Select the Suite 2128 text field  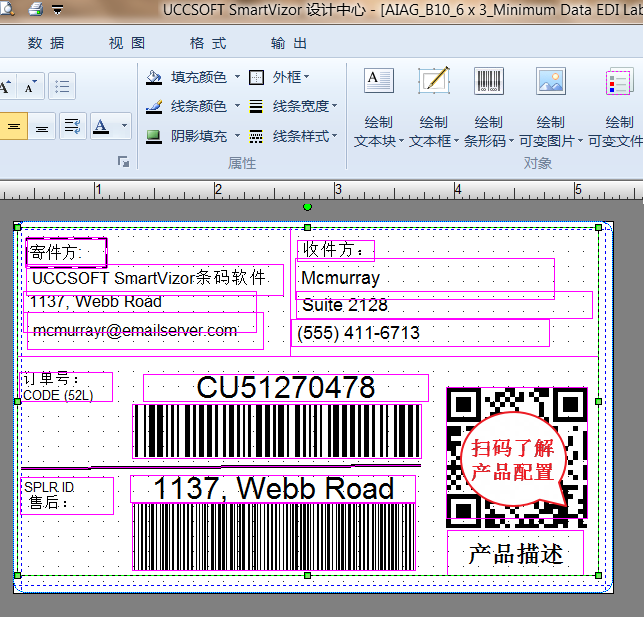click(x=444, y=305)
